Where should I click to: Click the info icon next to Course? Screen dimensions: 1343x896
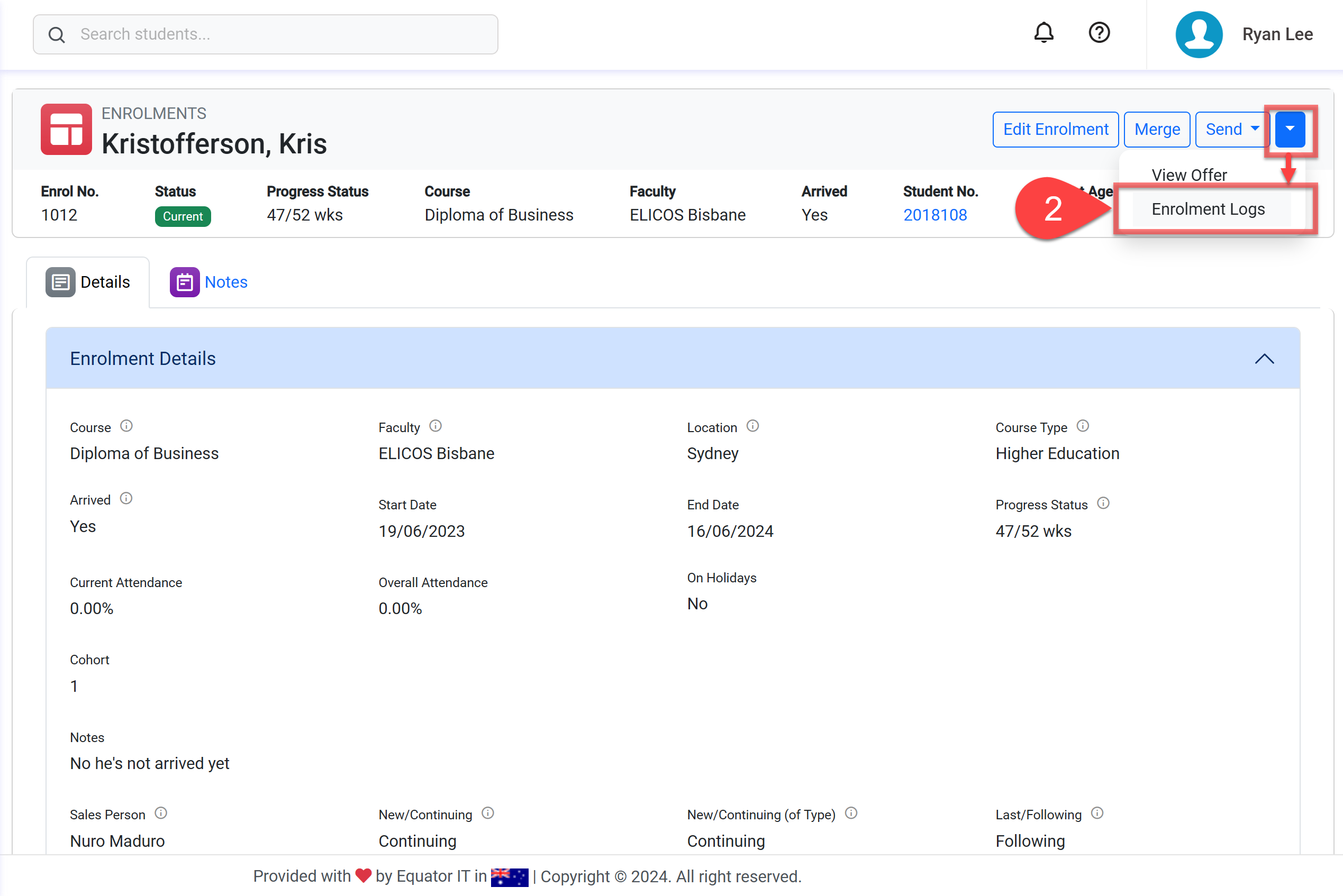[126, 426]
